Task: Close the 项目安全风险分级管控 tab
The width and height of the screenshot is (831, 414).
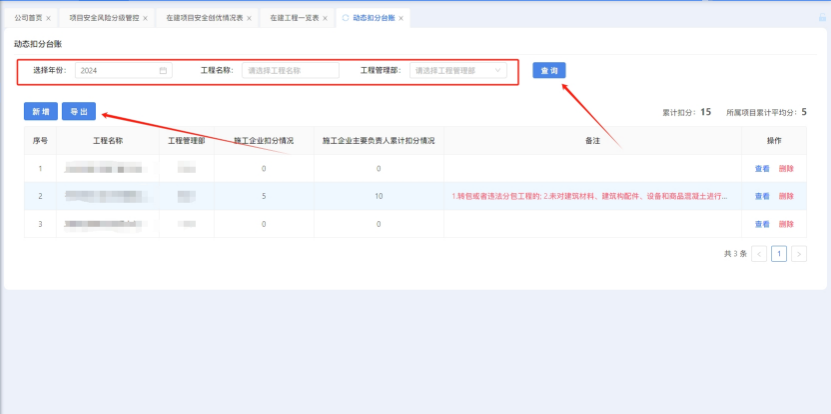Action: pos(145,18)
